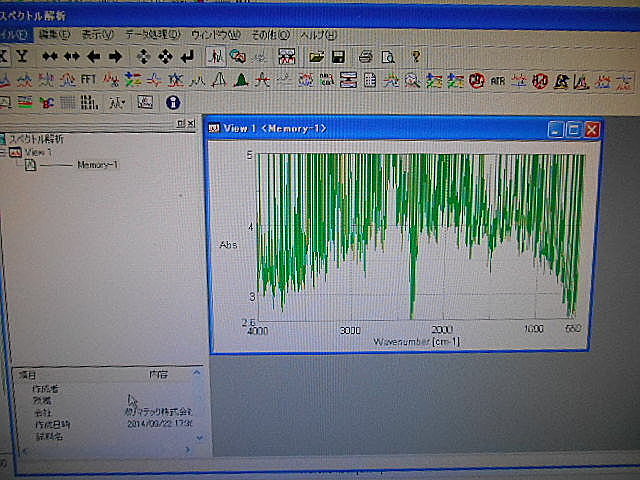Viewport: 640px width, 480px height.
Task: Click the magnifier spectrum search icon
Action: pos(412,80)
